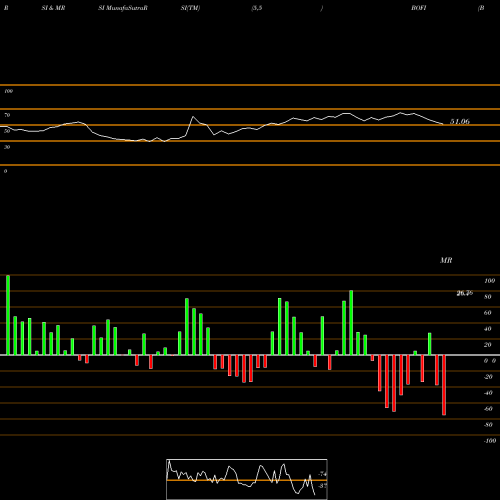Click the MR axis label -100

click(490, 441)
